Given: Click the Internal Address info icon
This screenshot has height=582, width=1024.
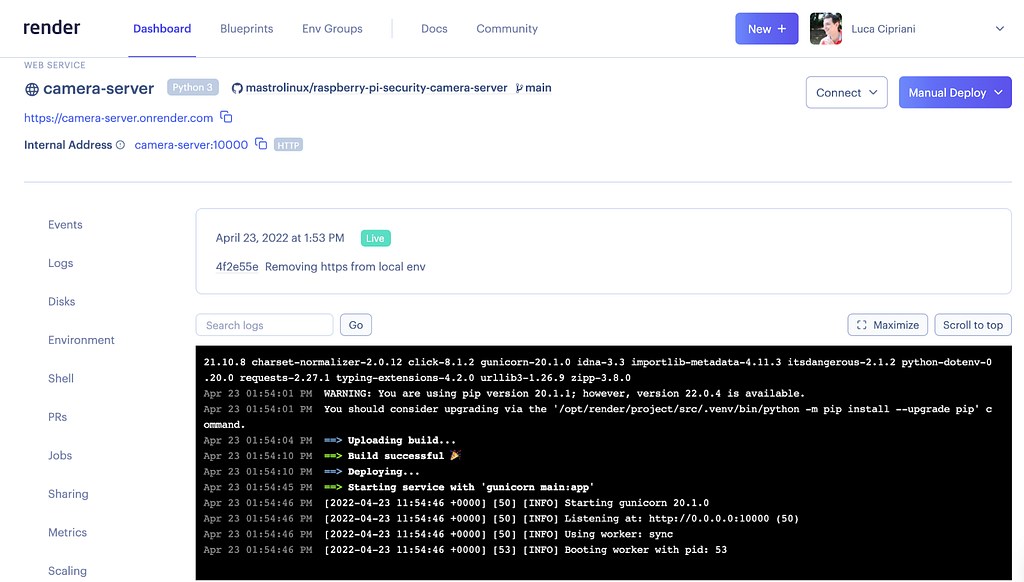Looking at the screenshot, I should pyautogui.click(x=120, y=145).
